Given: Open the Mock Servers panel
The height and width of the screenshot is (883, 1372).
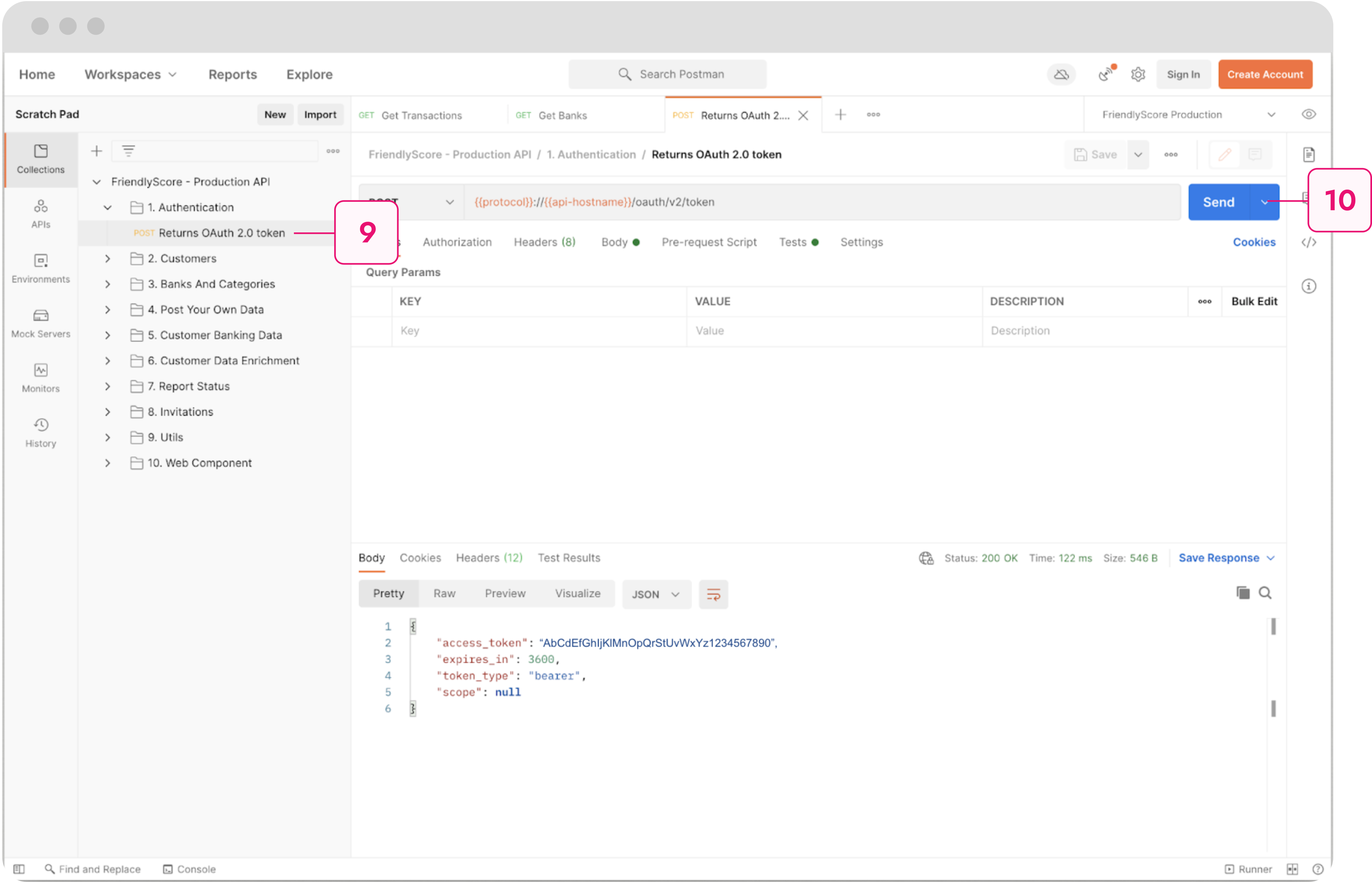Looking at the screenshot, I should coord(41,323).
